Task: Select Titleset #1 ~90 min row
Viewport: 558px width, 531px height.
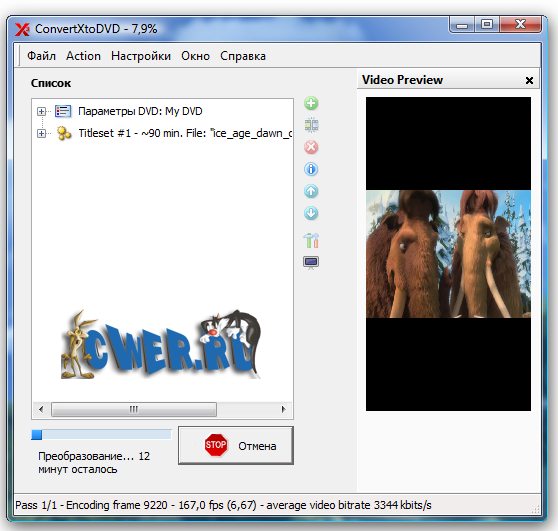Action: coord(185,133)
